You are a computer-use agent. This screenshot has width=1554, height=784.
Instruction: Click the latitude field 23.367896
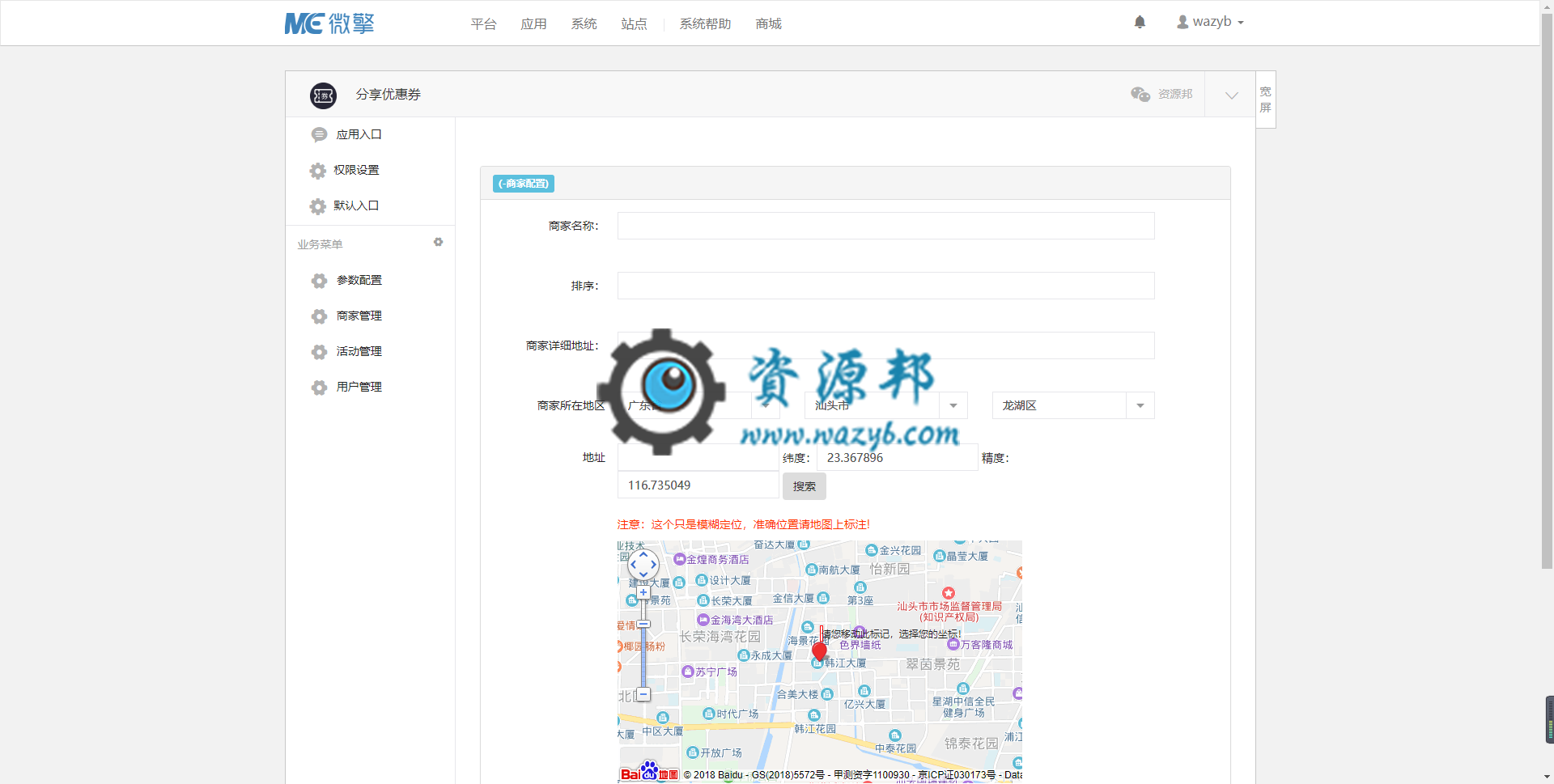click(x=898, y=457)
